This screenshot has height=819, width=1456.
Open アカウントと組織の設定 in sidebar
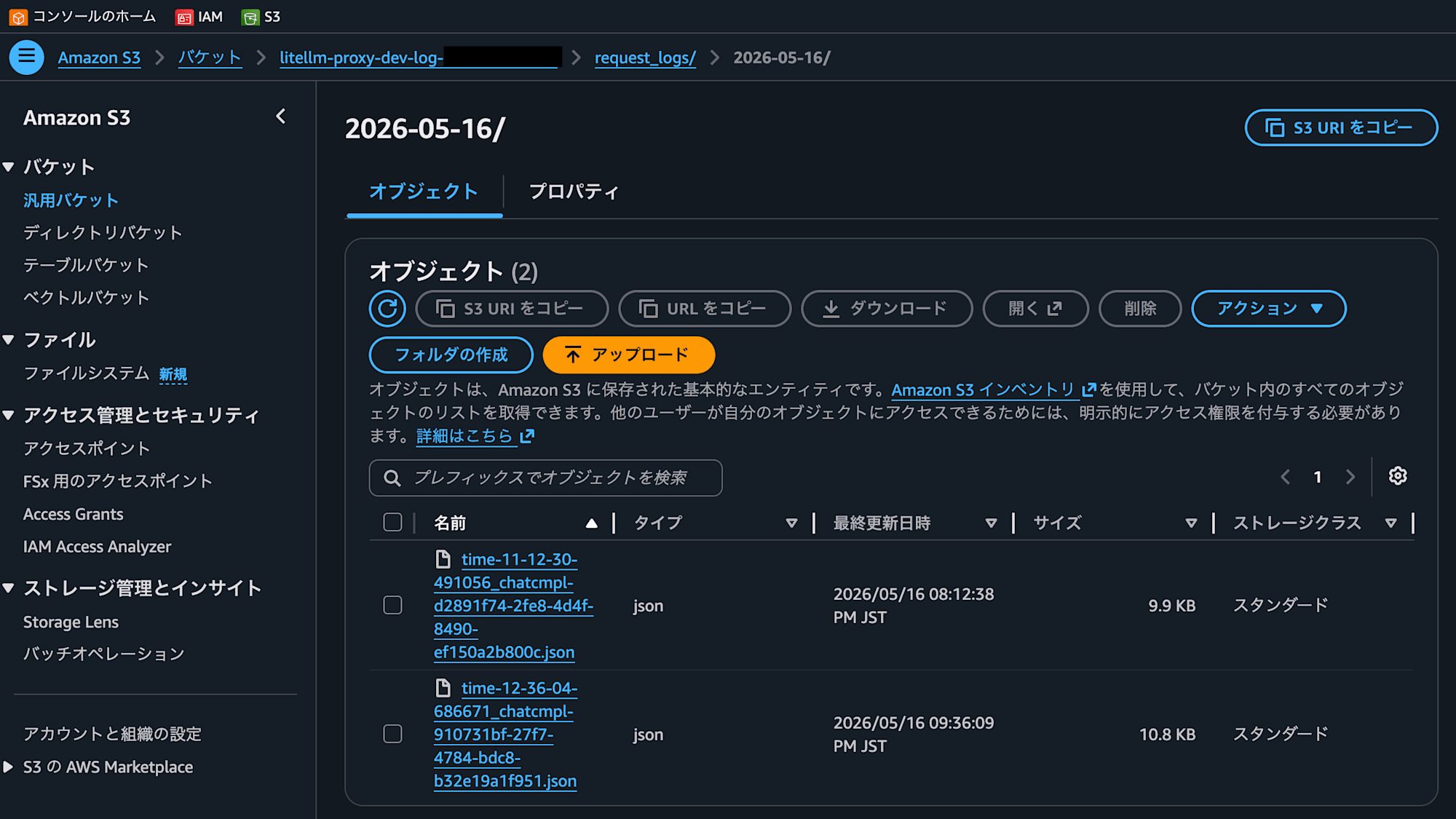click(112, 733)
